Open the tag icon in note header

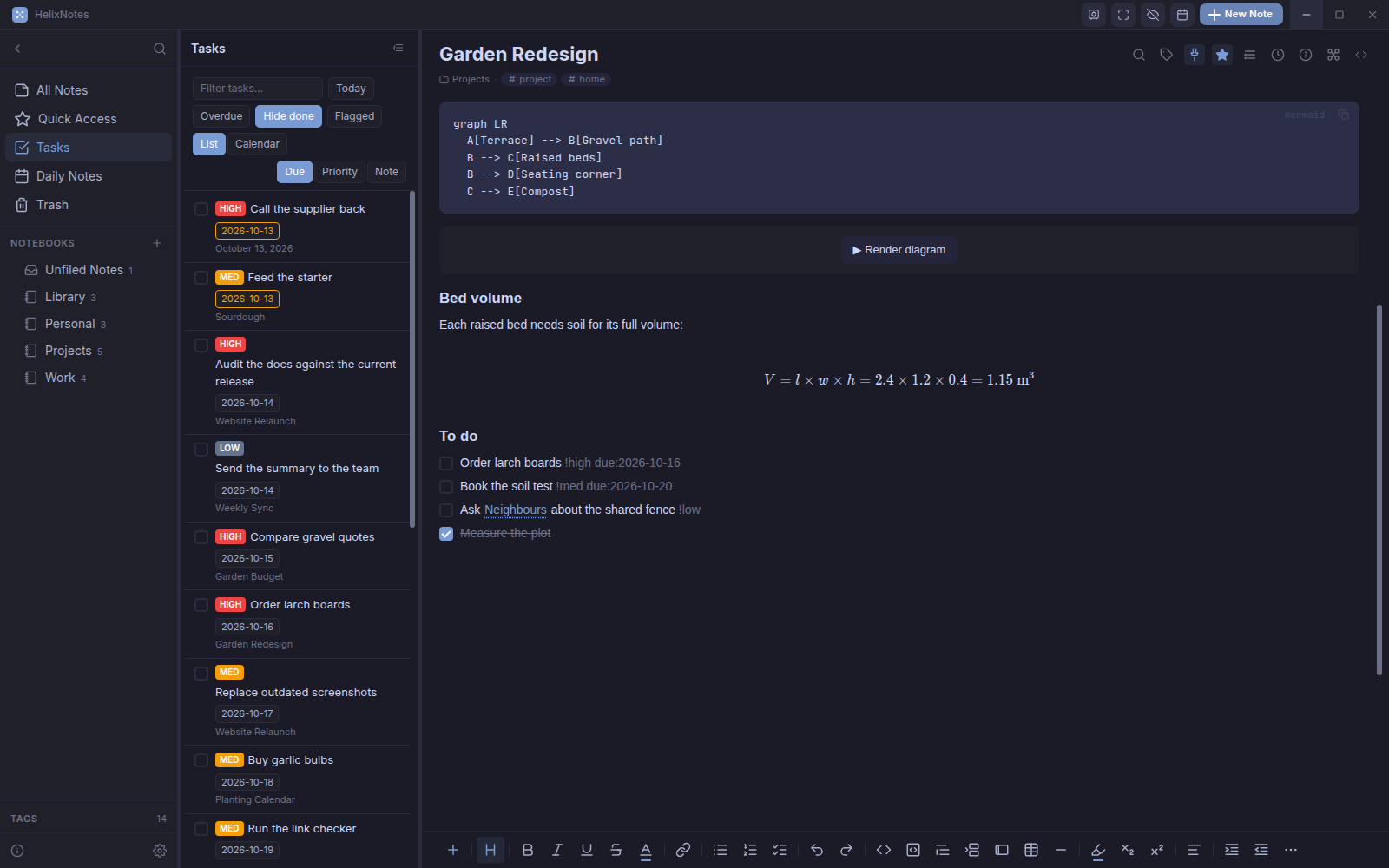1167,55
